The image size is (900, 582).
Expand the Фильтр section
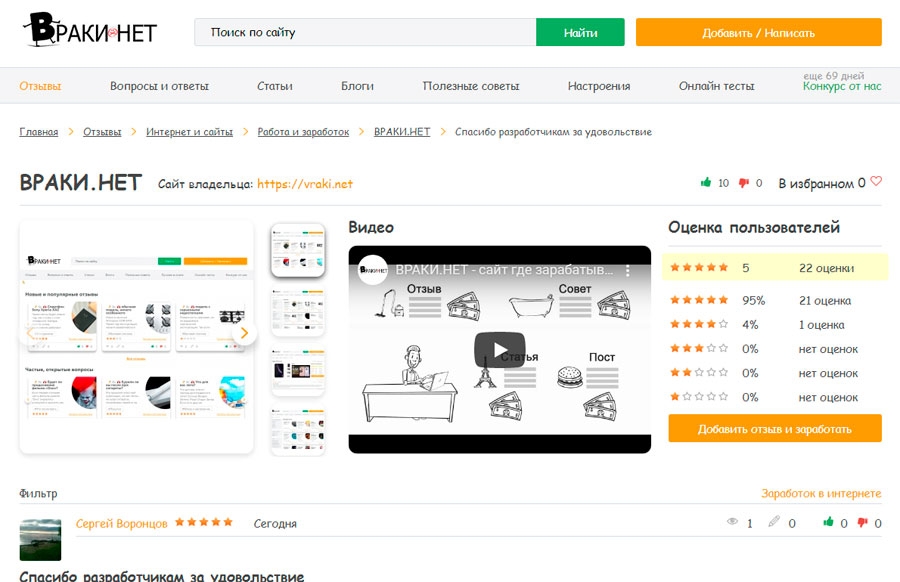pos(38,493)
